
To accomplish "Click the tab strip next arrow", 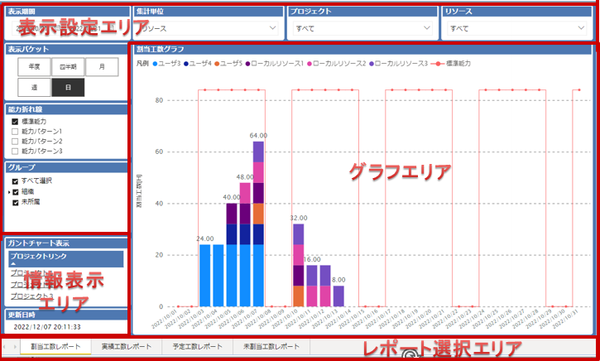I will point(15,347).
